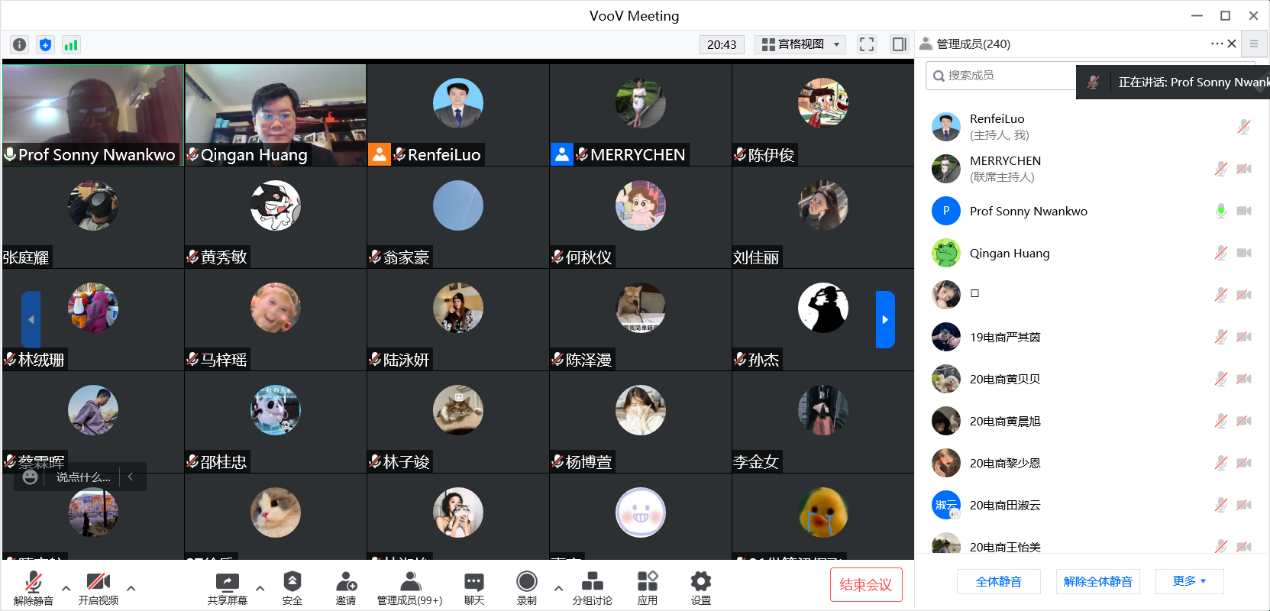
Task: Turn on video (开启视频)
Action: [98, 588]
